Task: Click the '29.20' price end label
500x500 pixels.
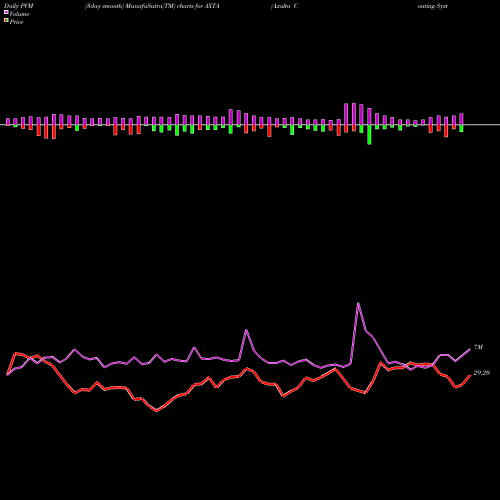Action: [482, 373]
